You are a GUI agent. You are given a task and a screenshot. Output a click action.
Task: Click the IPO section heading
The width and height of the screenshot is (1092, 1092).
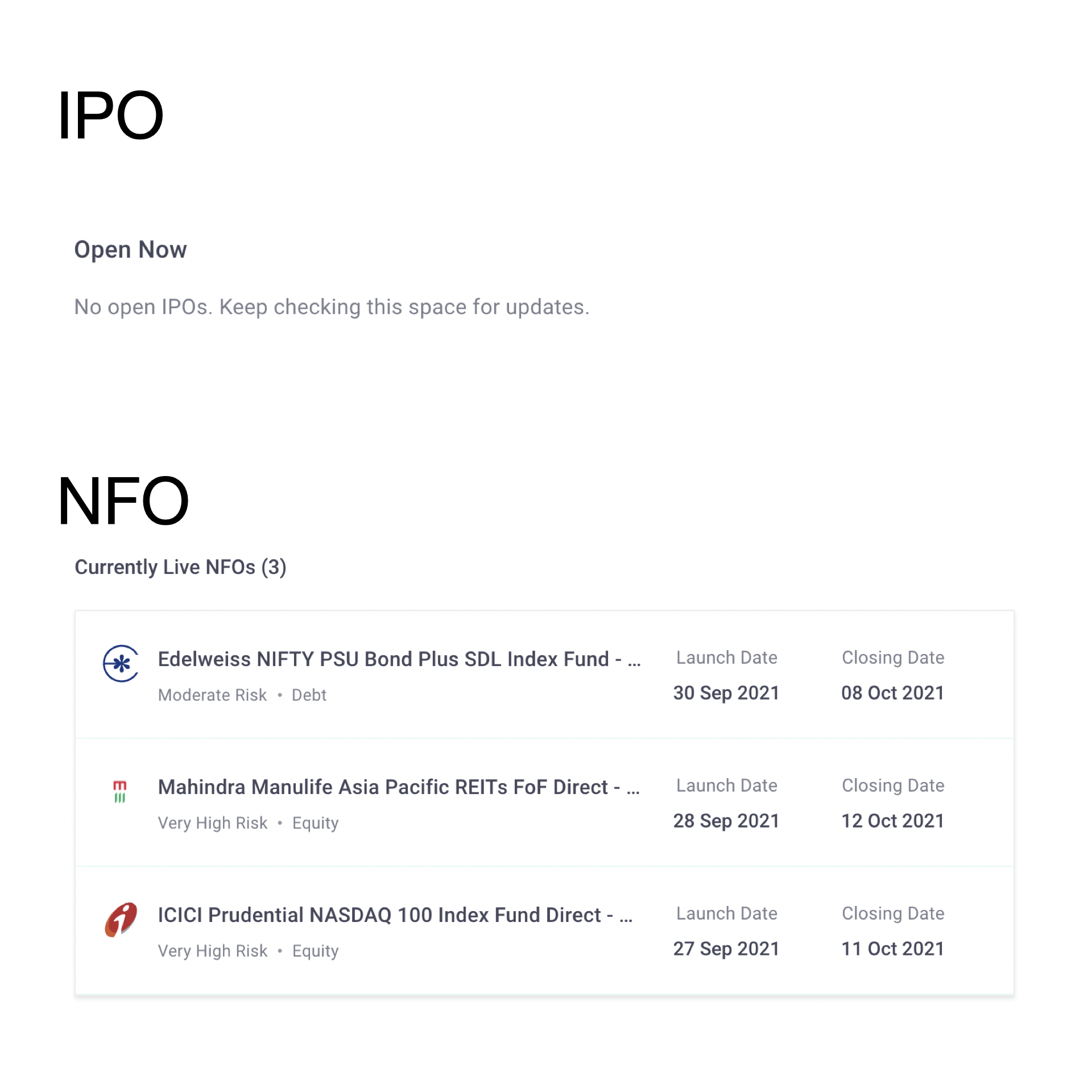pyautogui.click(x=110, y=115)
